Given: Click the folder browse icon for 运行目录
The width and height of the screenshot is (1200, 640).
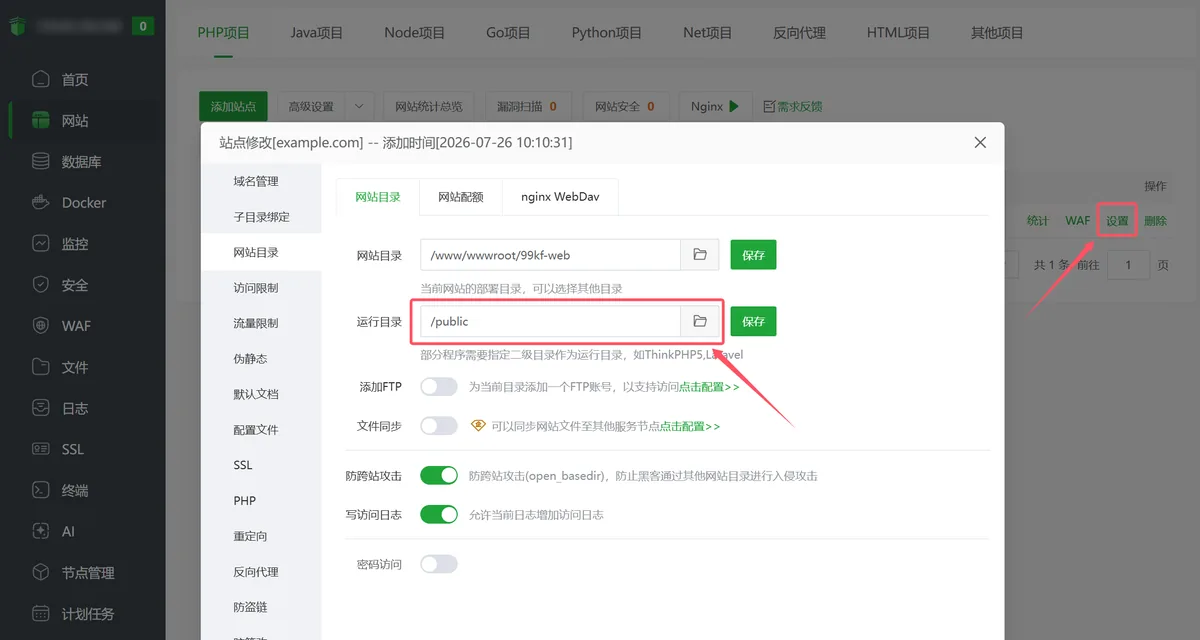Looking at the screenshot, I should tap(700, 321).
